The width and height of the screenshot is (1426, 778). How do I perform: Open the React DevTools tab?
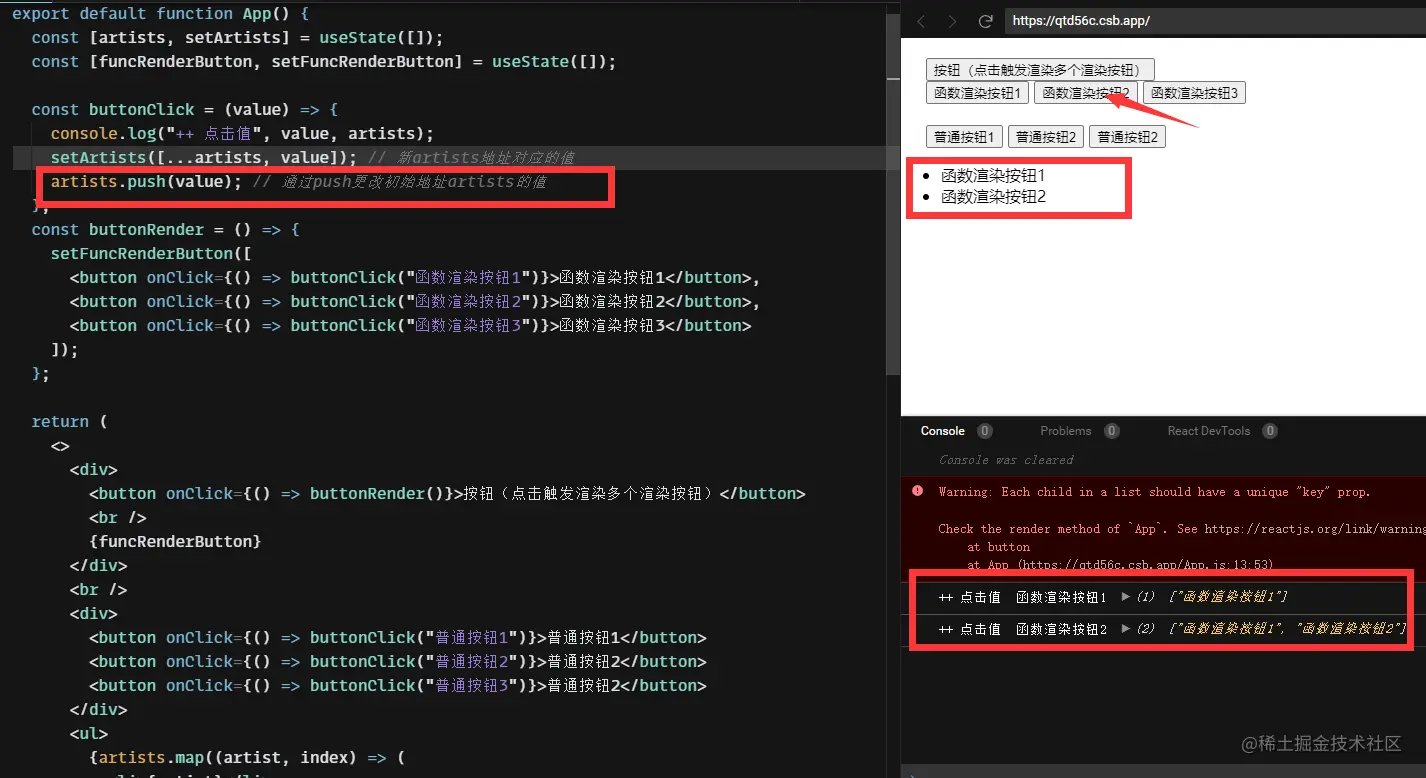[1209, 431]
